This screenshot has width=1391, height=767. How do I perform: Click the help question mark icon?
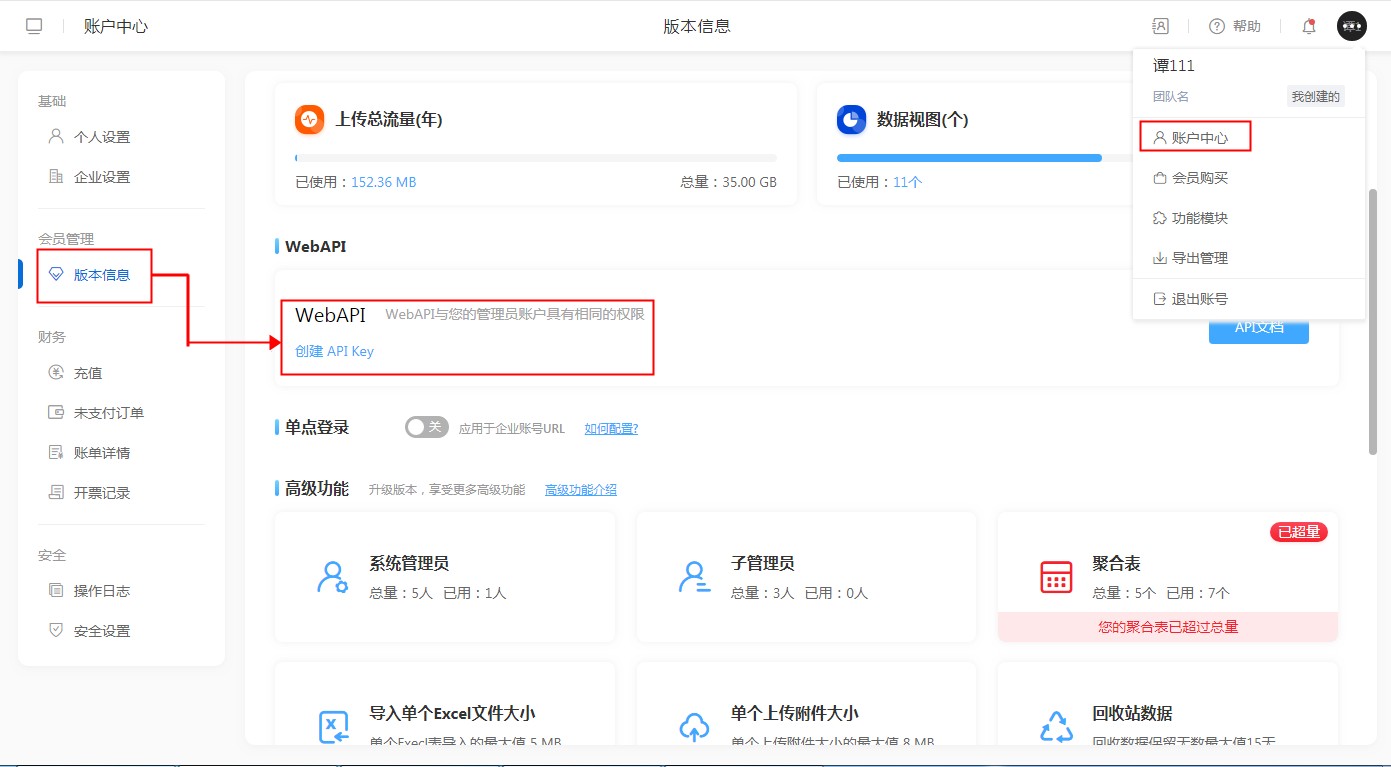point(1217,27)
